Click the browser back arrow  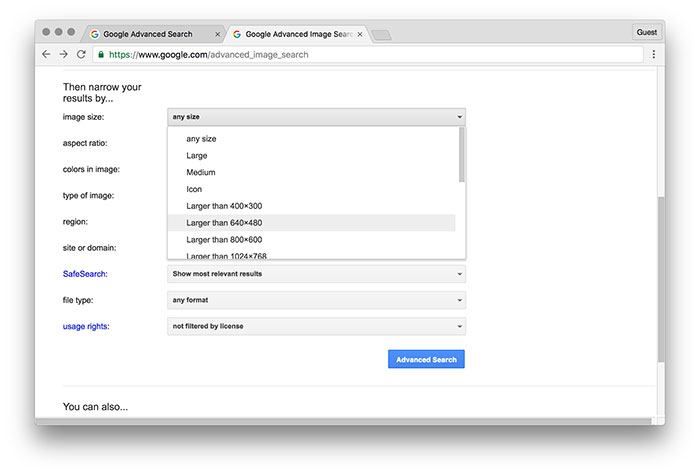(x=46, y=54)
